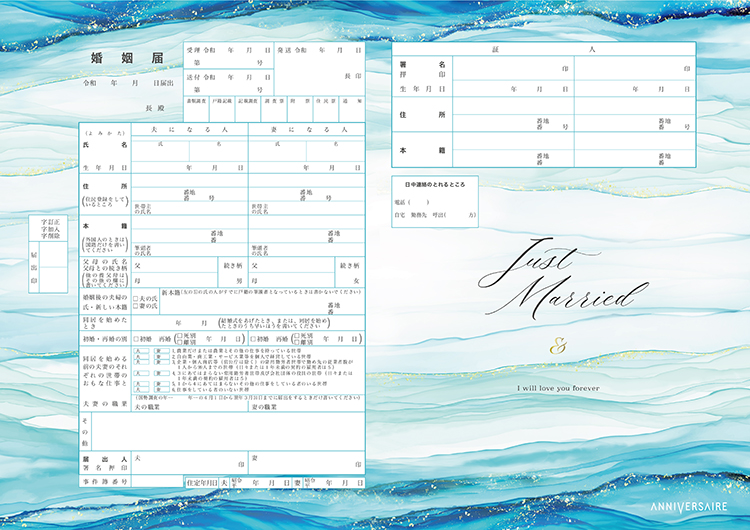This screenshot has width=750, height=530.
Task: Mark the 妻 box for occupation type 6
Action: pyautogui.click(x=161, y=390)
